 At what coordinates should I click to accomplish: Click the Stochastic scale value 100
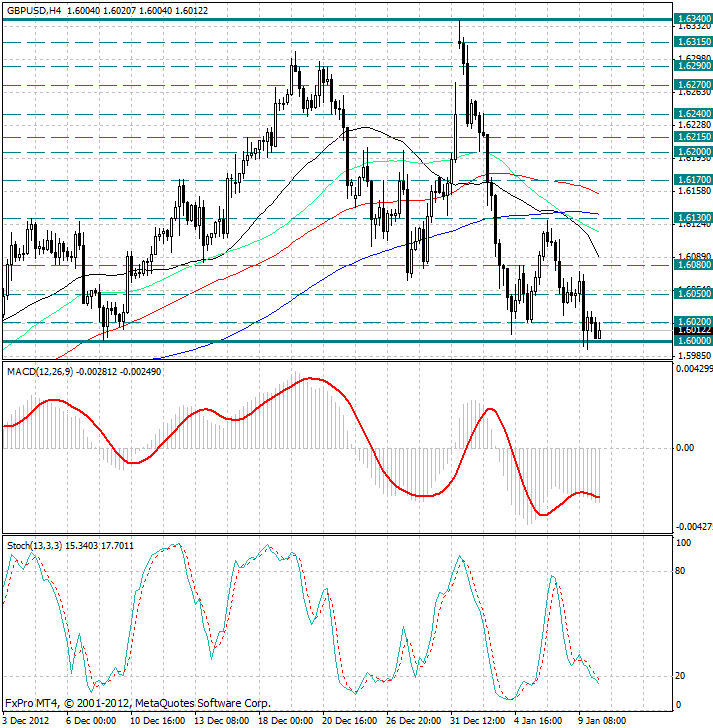click(x=683, y=542)
